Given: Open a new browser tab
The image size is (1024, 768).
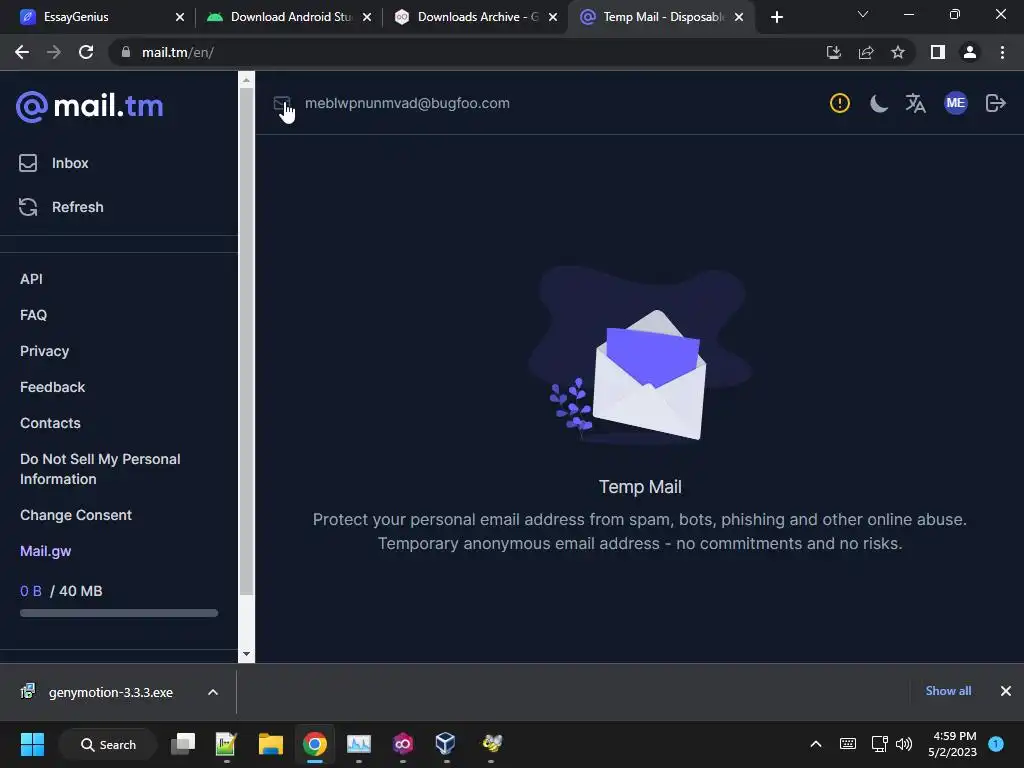Looking at the screenshot, I should click(776, 17).
